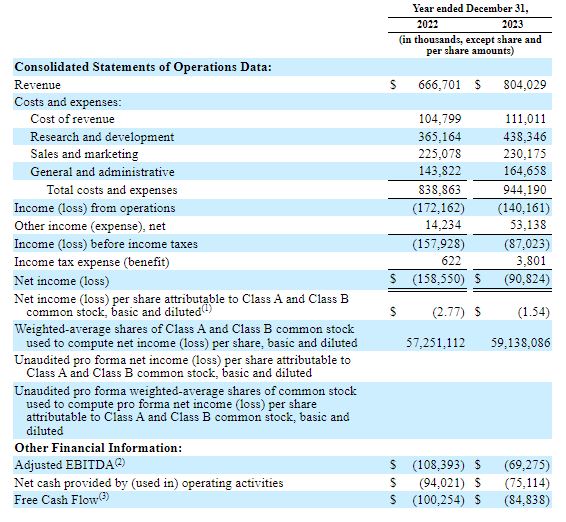Viewport: 566px width, 522px height.
Task: Click the per share value (1.54)
Action: tap(534, 312)
